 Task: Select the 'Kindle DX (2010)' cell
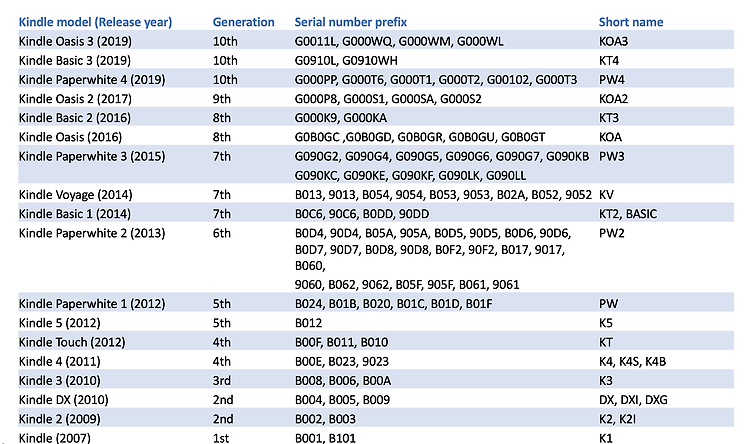[64, 400]
